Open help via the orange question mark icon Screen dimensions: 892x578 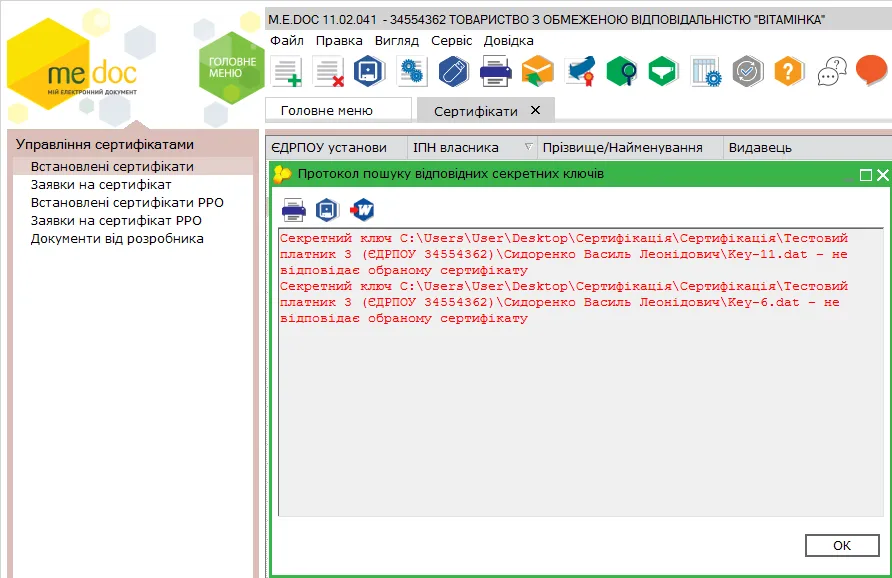tap(789, 72)
